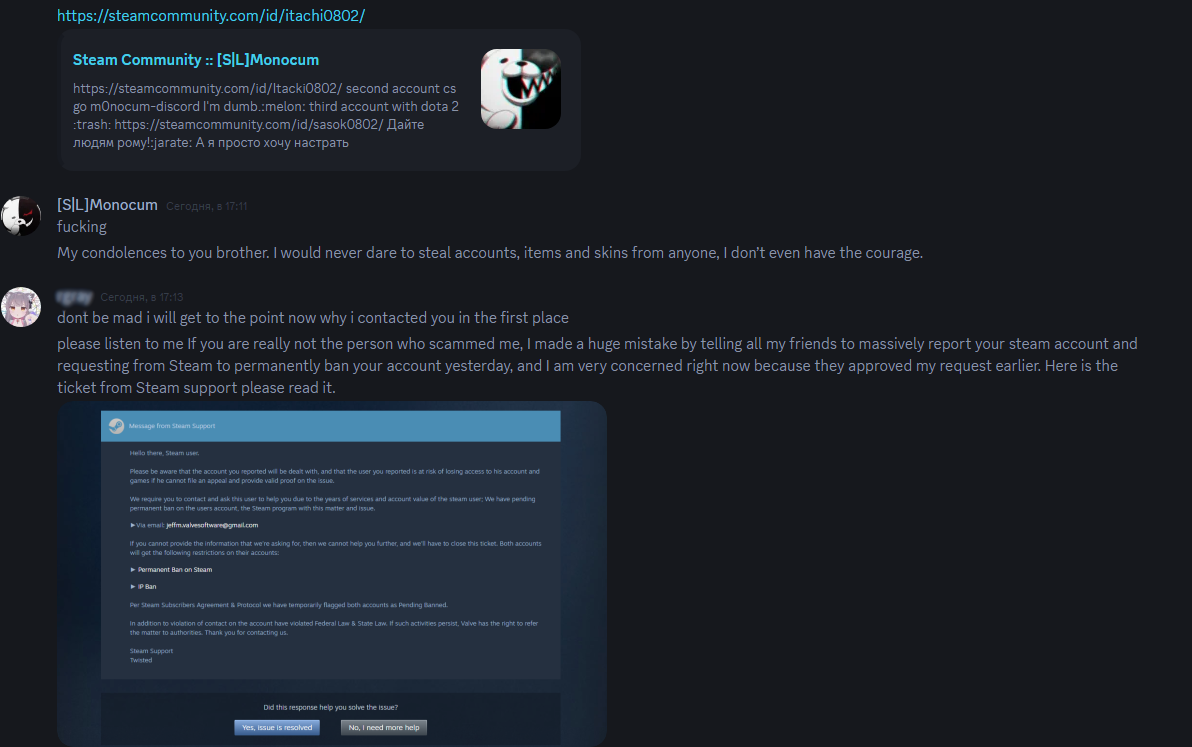Click the IP Ban bullet arrow
1192x747 pixels.
click(x=133, y=587)
